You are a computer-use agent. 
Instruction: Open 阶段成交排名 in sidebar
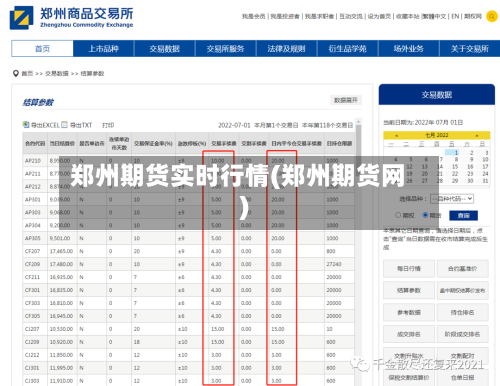click(462, 334)
